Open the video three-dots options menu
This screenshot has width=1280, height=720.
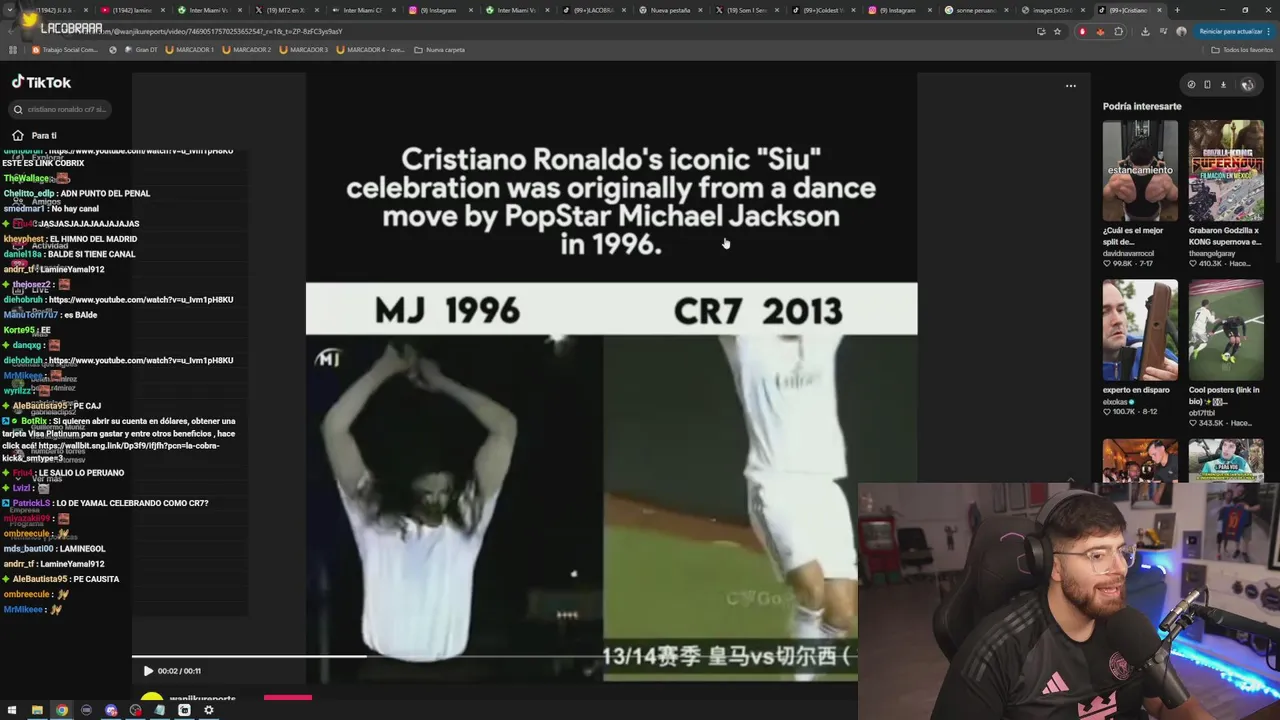[1071, 86]
